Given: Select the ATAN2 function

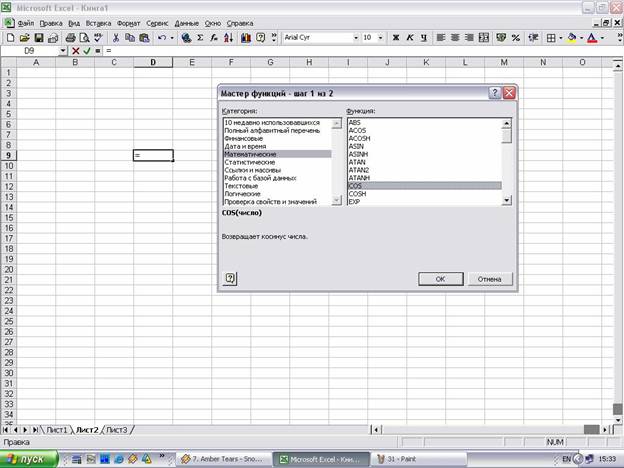Looking at the screenshot, I should point(425,170).
